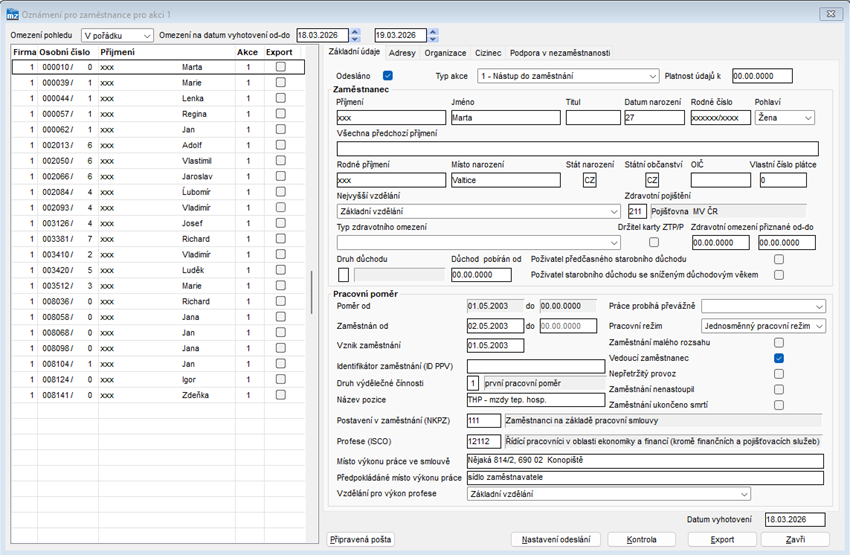Click the Druh důchodu code box

(x=343, y=275)
